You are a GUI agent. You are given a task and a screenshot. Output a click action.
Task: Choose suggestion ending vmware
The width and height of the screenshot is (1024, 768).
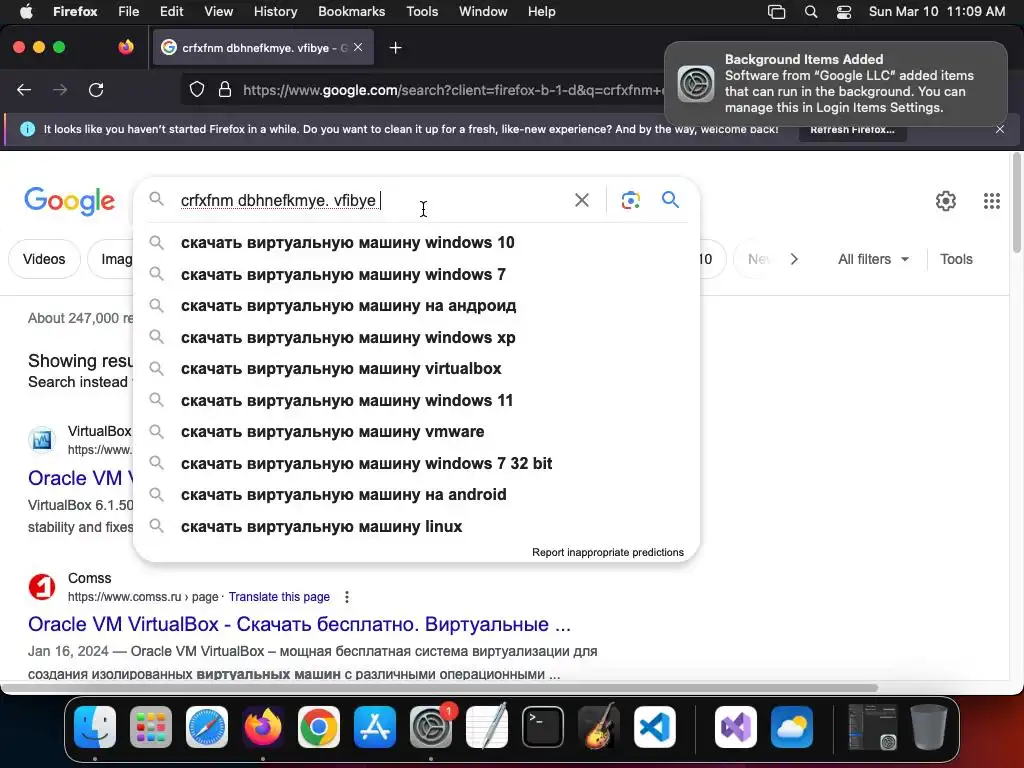pos(417,432)
